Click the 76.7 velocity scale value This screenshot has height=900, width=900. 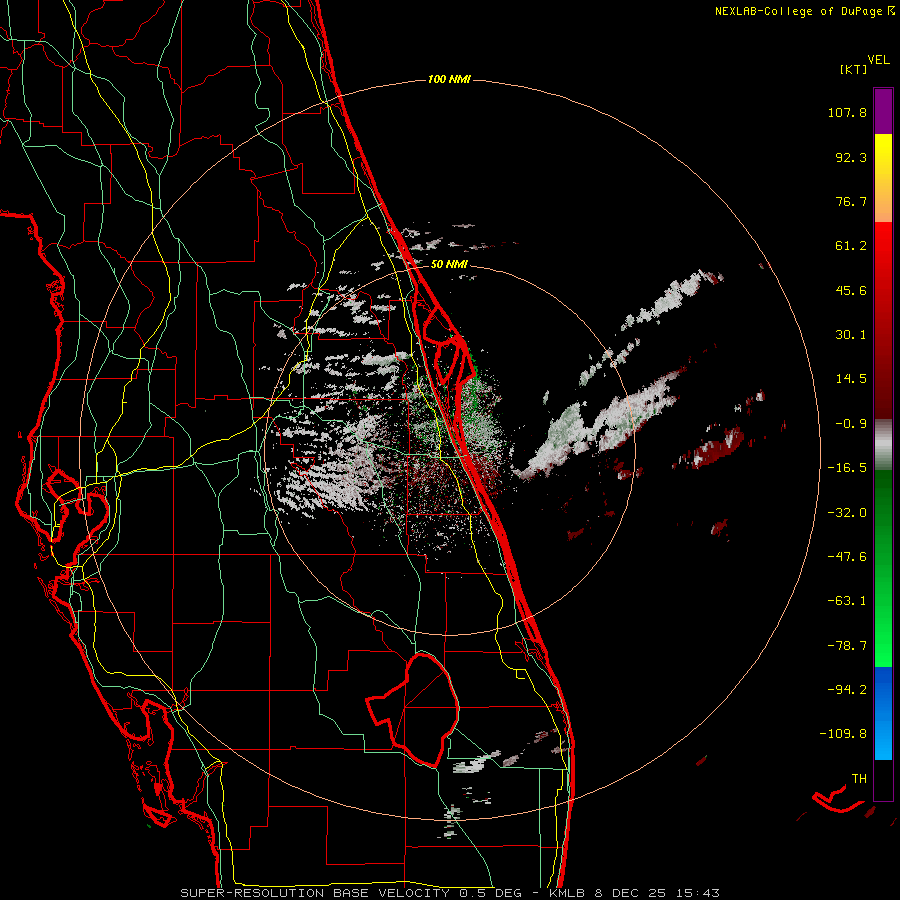pos(851,201)
